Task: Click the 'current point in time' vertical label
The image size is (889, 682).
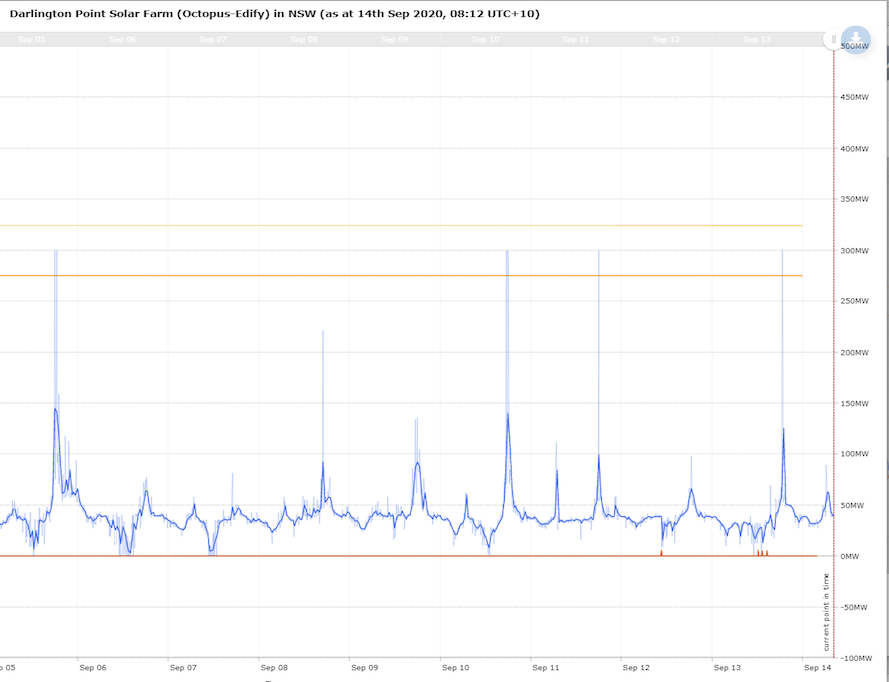Action: click(826, 611)
